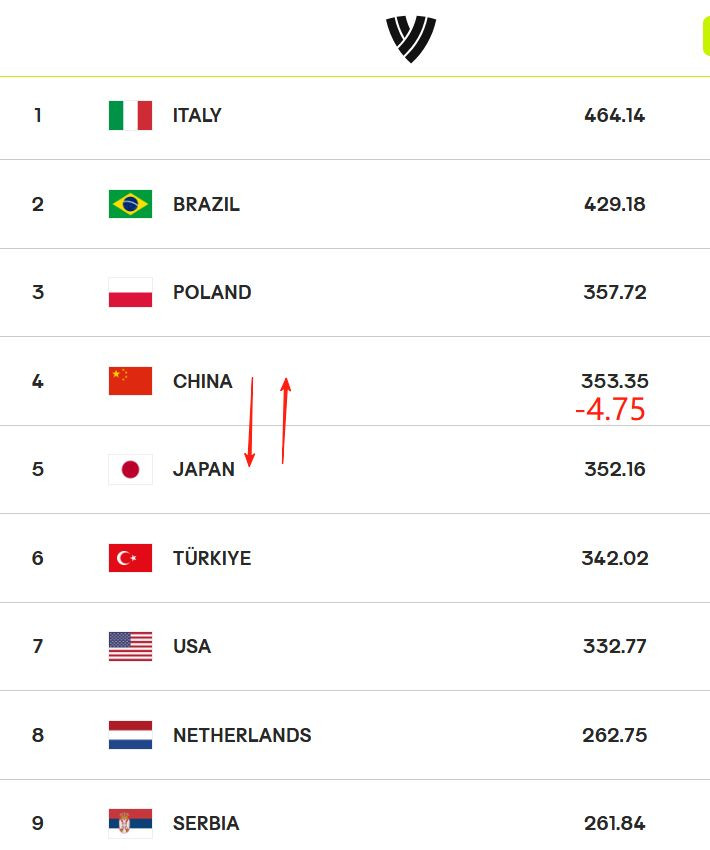710x850 pixels.
Task: Click the Türkiye flag icon
Action: coord(130,558)
